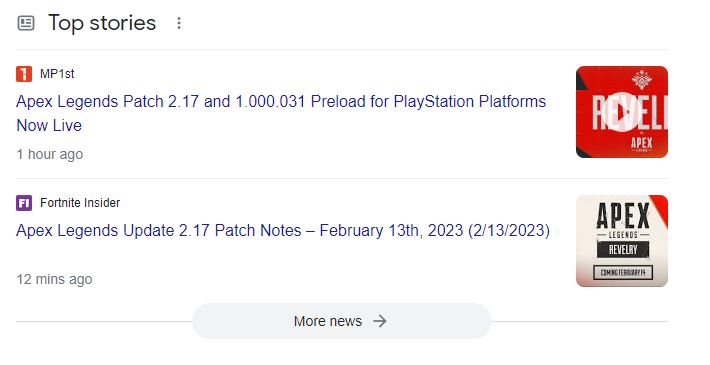Viewport: 710px width, 365px height.
Task: Open the Apex Legends Revelry beige thumbnail
Action: pyautogui.click(x=622, y=241)
